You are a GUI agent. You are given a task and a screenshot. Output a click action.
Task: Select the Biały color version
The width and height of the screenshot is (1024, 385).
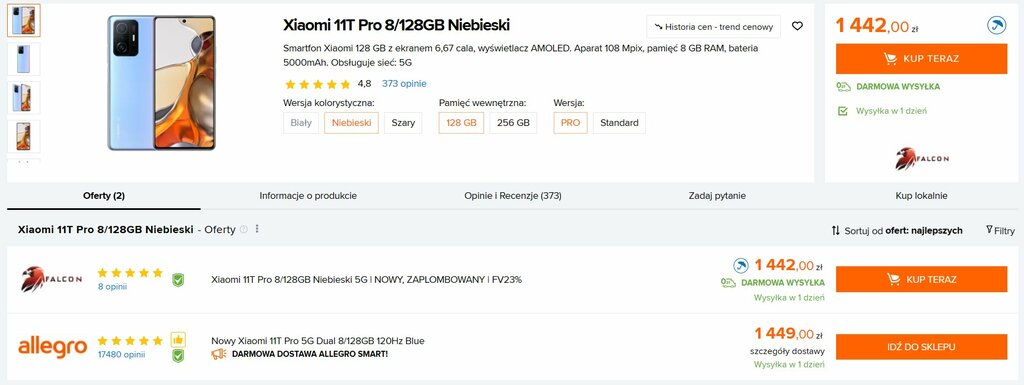point(301,123)
